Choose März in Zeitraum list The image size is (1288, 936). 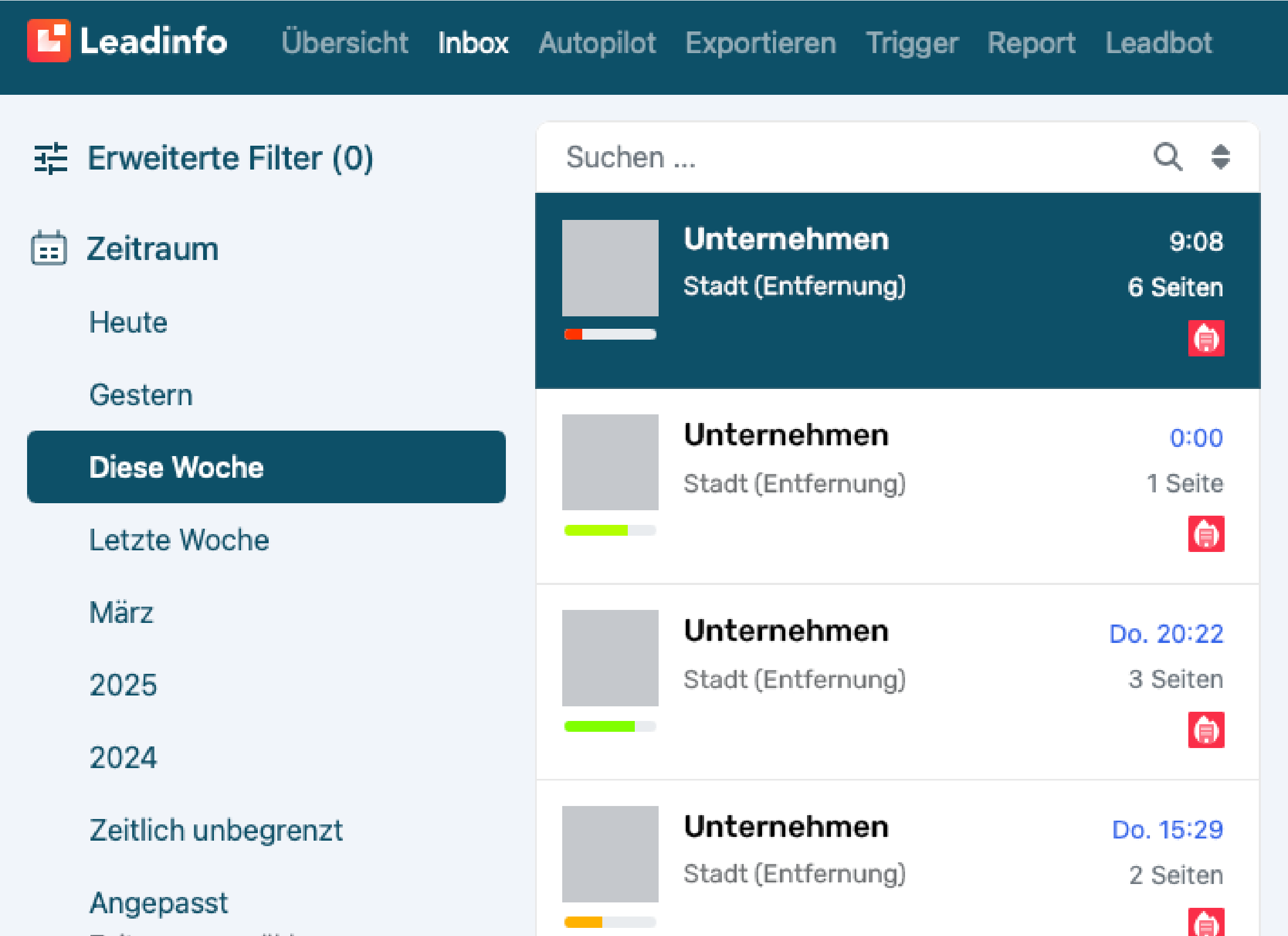click(x=121, y=612)
